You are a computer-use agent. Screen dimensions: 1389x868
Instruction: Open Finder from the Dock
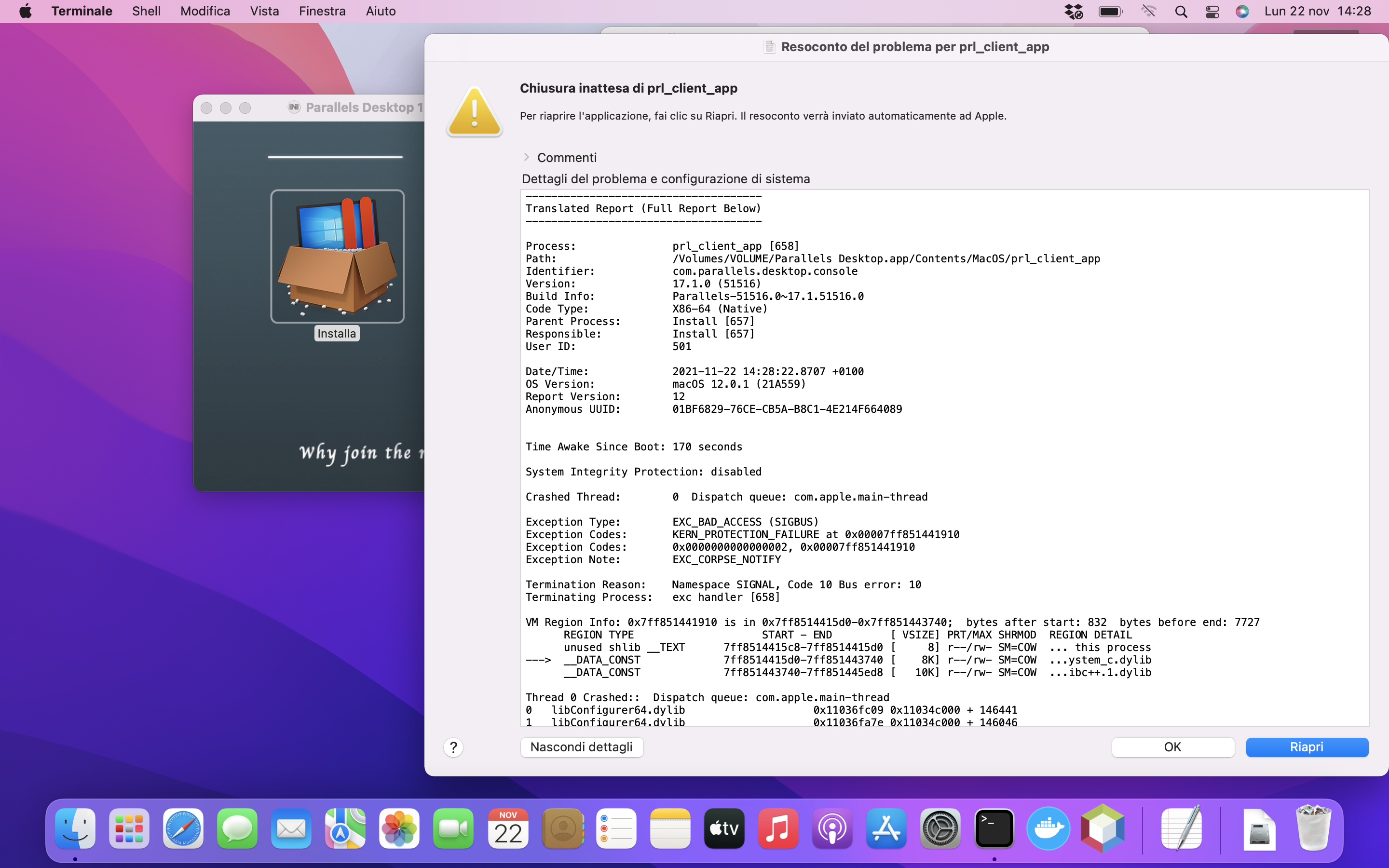[75, 828]
